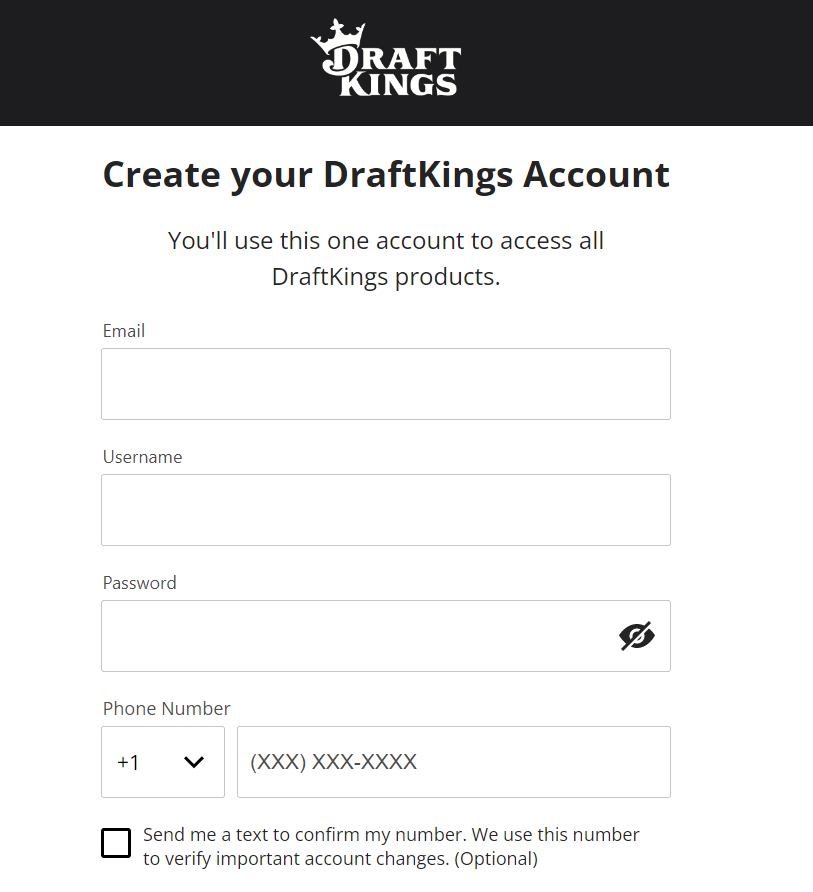Click the DraftKings logo in the header
The height and width of the screenshot is (892, 813).
386,57
